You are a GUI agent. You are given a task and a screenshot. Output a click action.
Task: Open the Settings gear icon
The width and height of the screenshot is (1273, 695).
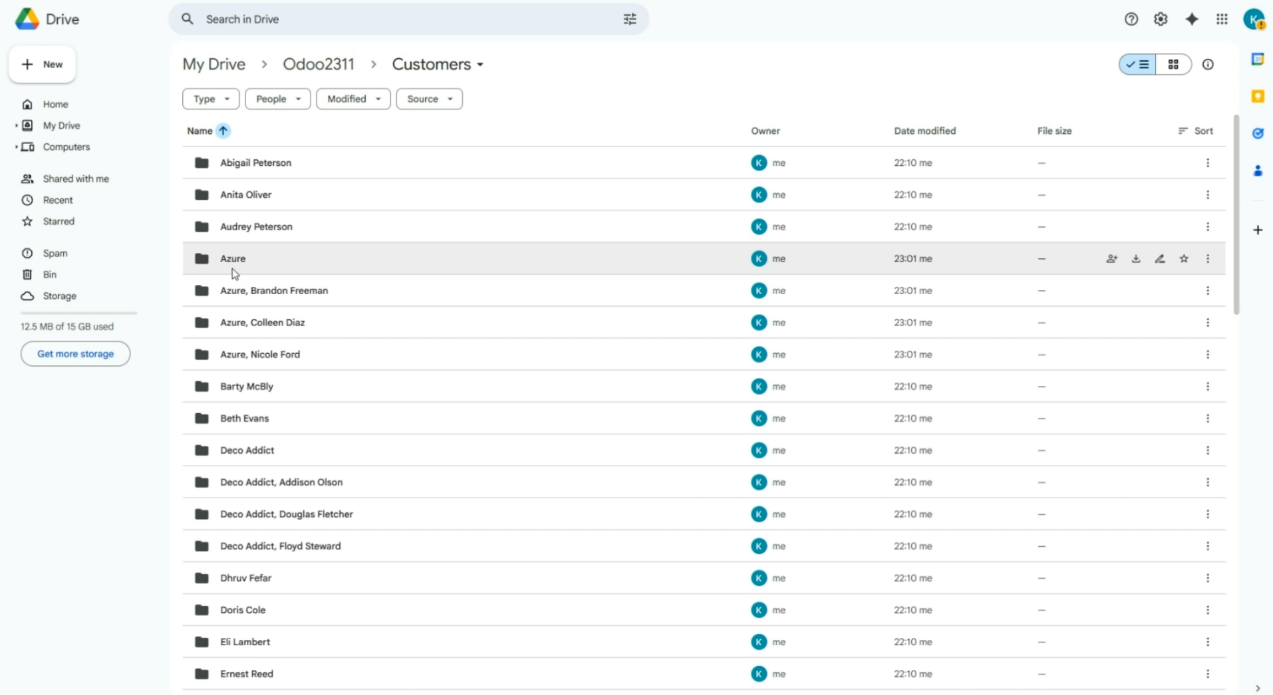point(1160,19)
